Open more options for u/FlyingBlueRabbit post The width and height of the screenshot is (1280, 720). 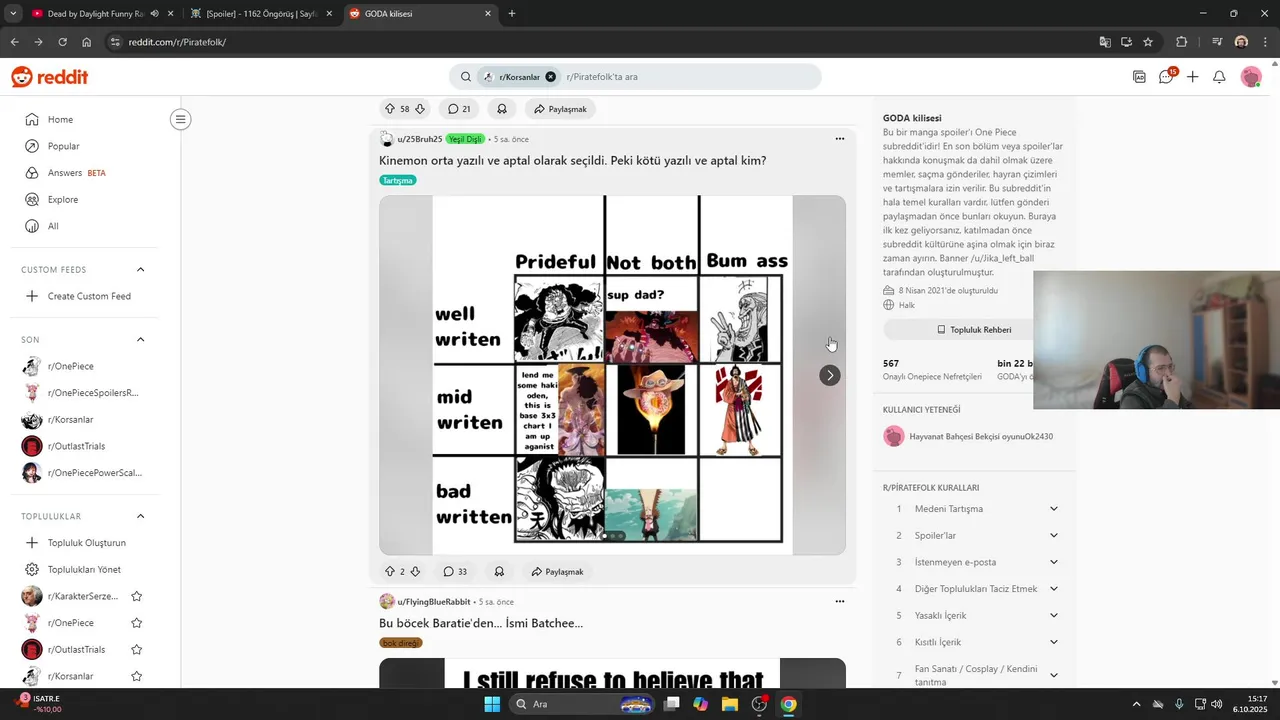click(x=840, y=602)
